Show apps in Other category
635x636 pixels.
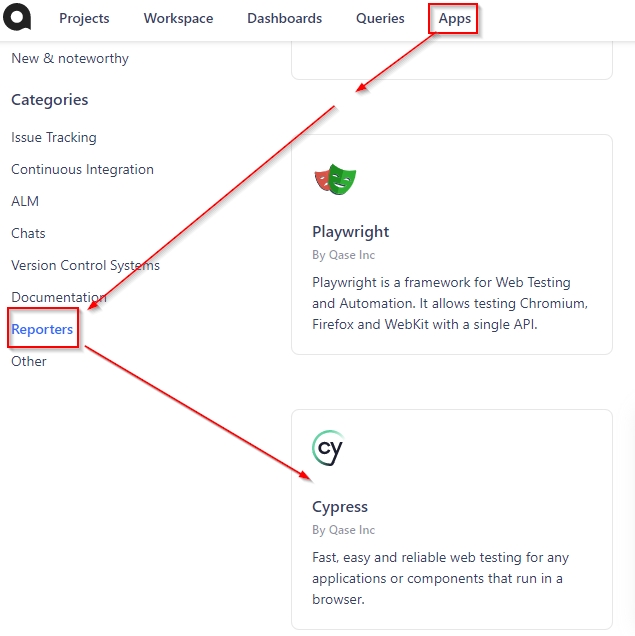(x=29, y=361)
